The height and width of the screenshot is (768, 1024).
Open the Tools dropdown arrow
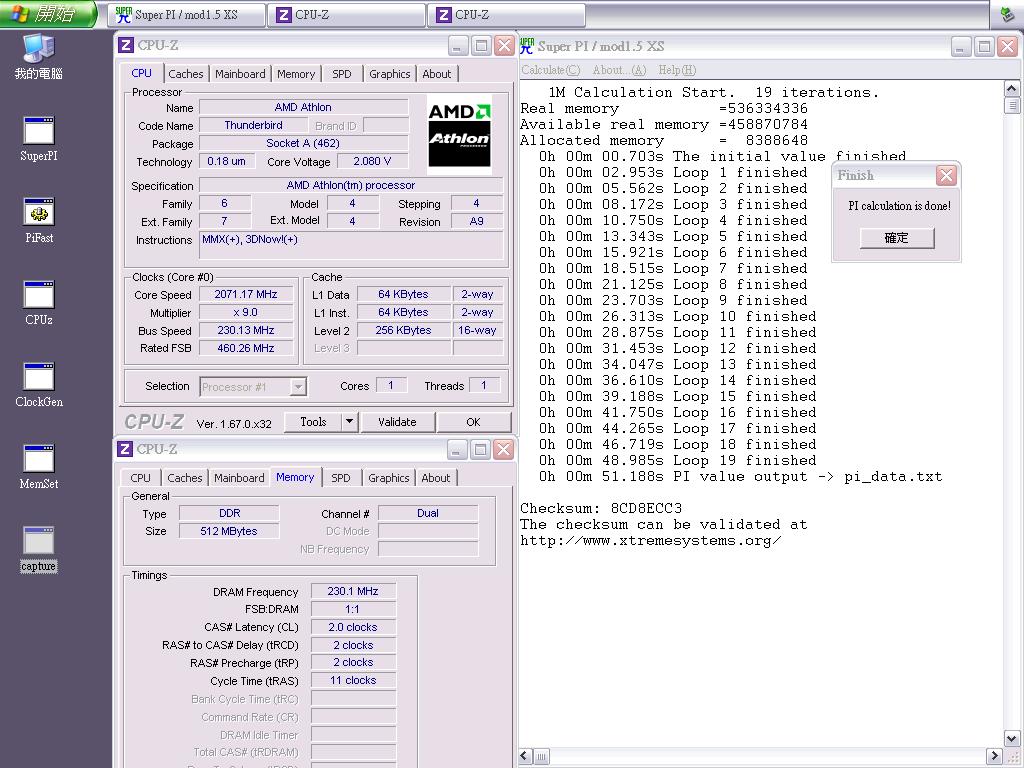[349, 422]
